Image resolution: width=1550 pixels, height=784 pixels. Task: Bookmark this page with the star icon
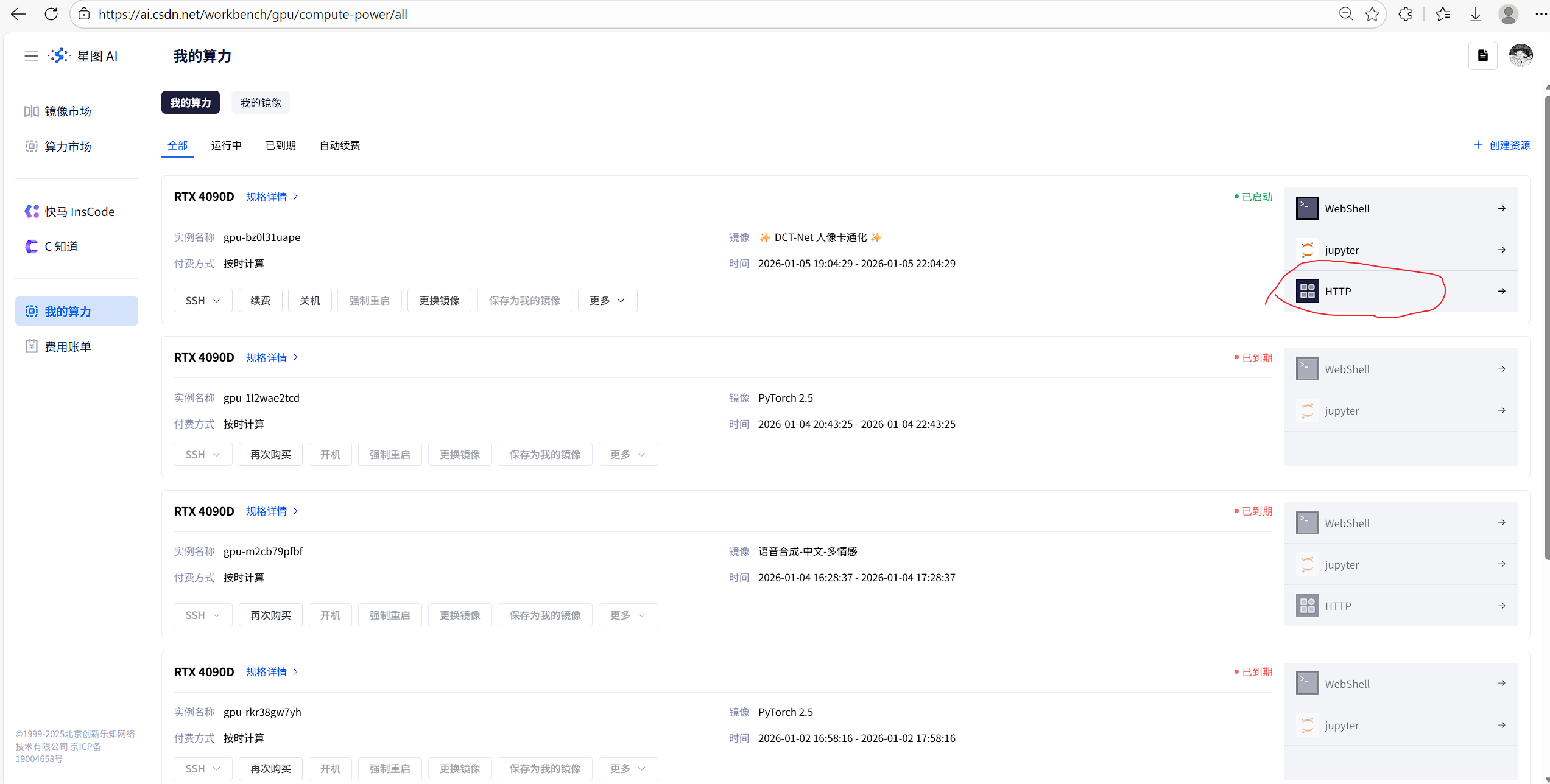point(1372,13)
